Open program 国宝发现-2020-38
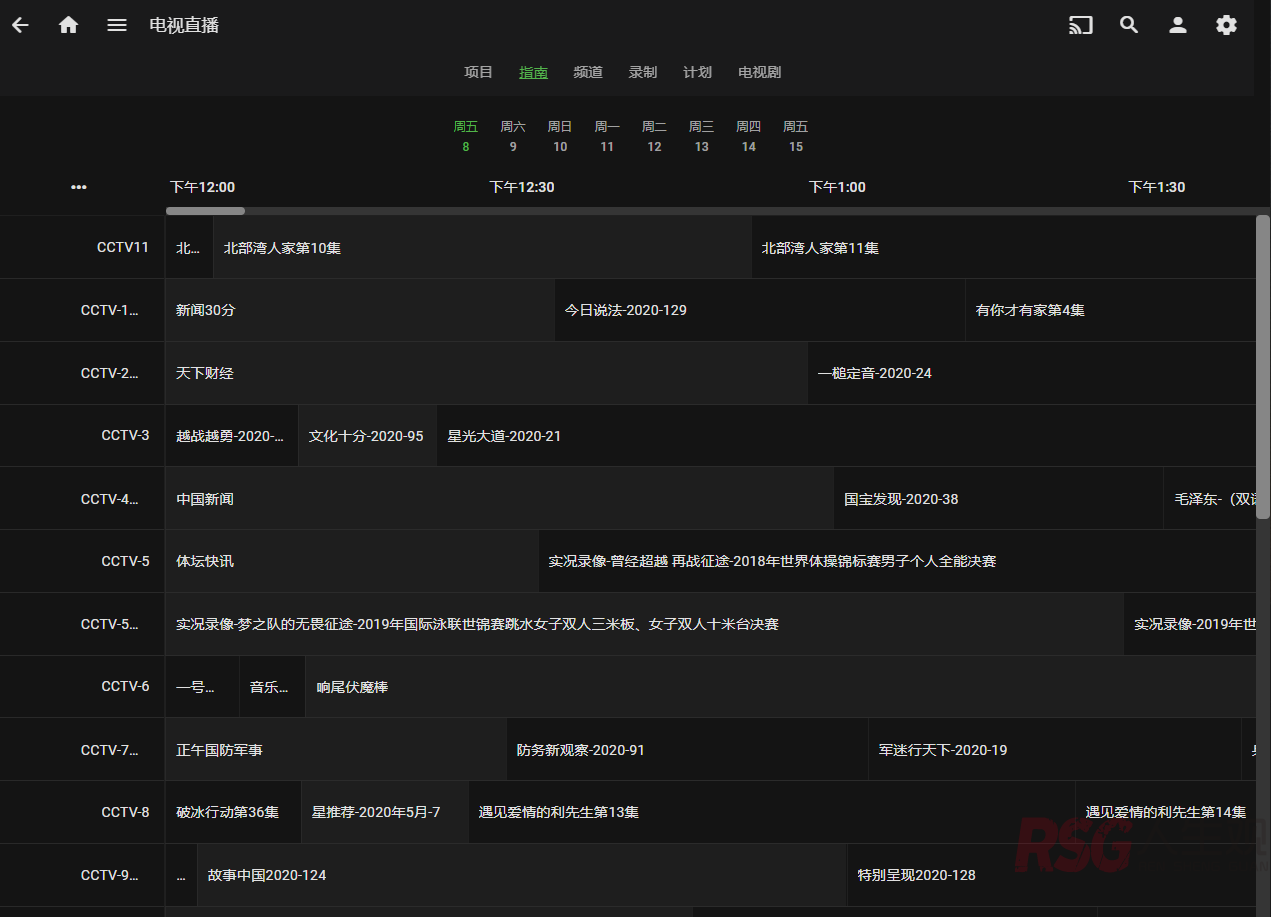Viewport: 1271px width, 917px height. click(x=998, y=498)
